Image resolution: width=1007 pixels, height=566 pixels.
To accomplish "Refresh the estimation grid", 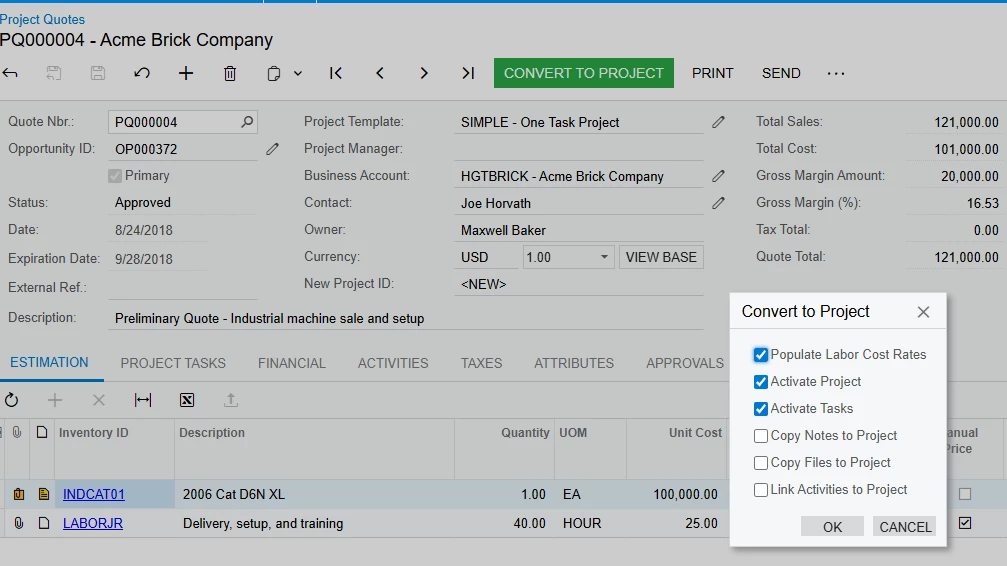I will tap(12, 400).
